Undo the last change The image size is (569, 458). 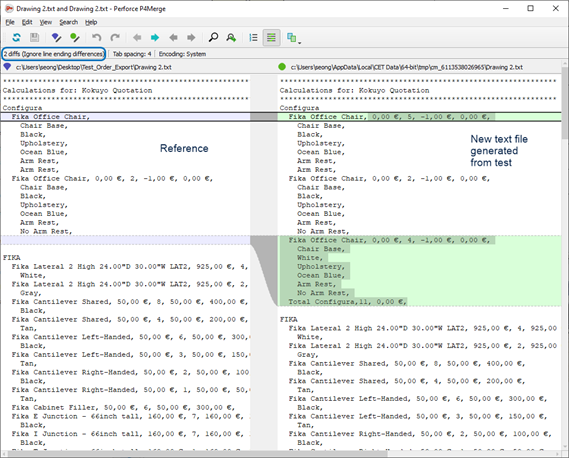[97, 37]
